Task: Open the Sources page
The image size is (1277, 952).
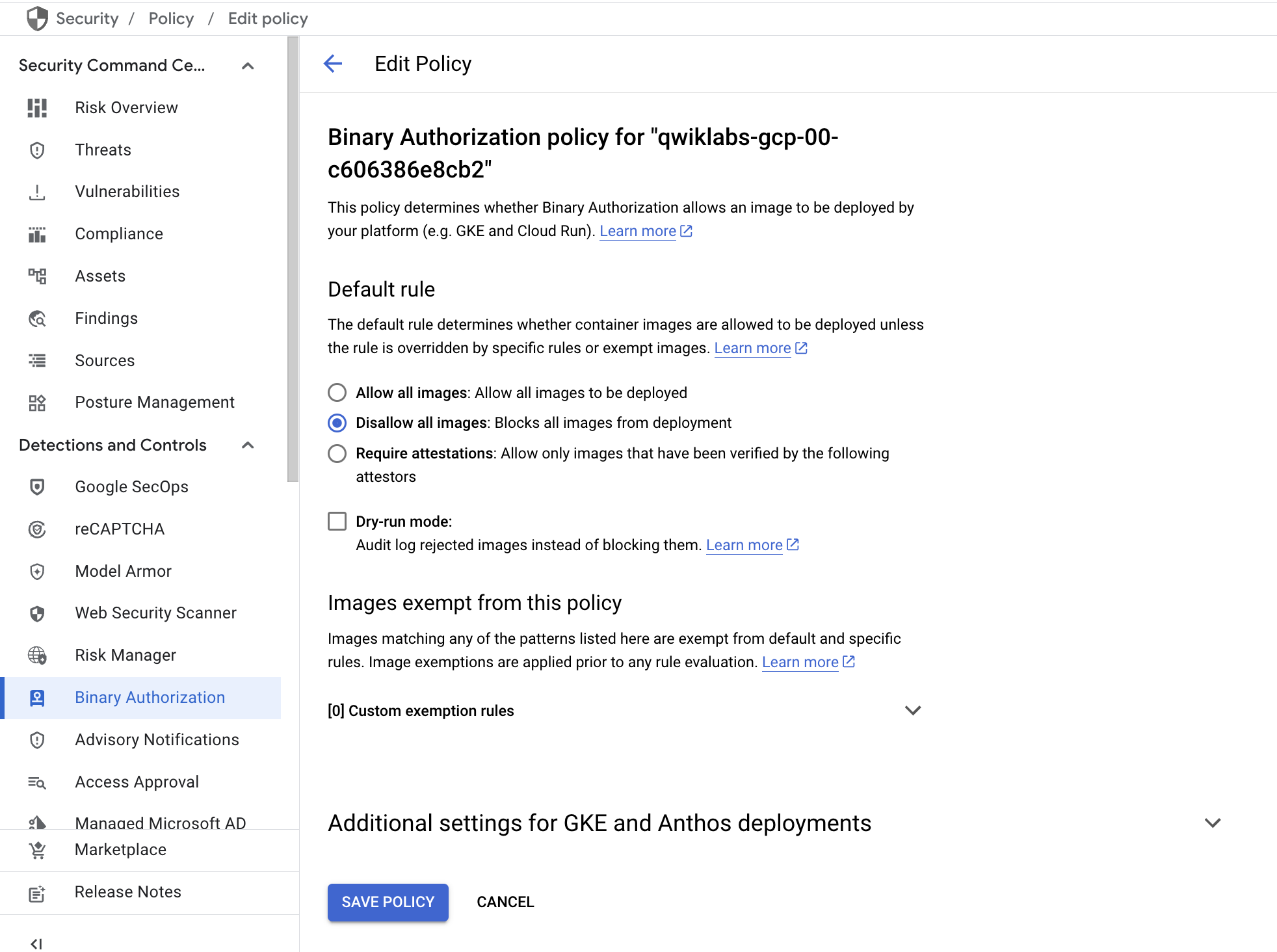Action: click(x=105, y=361)
